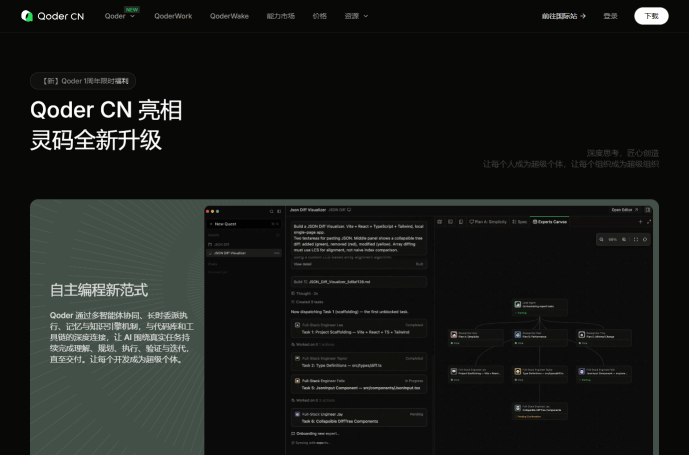Open the 能力市场 menu item

[x=280, y=16]
